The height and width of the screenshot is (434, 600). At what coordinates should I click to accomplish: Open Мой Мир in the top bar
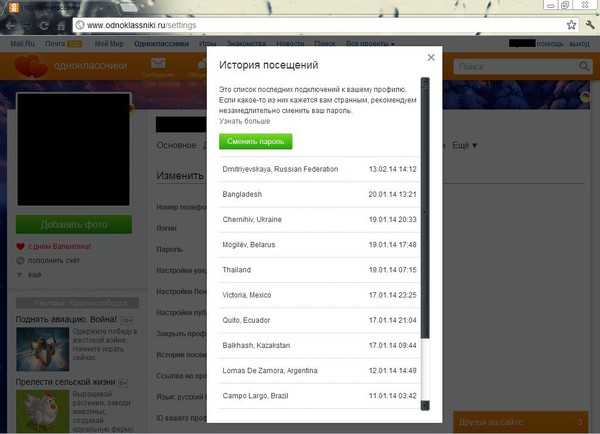point(109,44)
